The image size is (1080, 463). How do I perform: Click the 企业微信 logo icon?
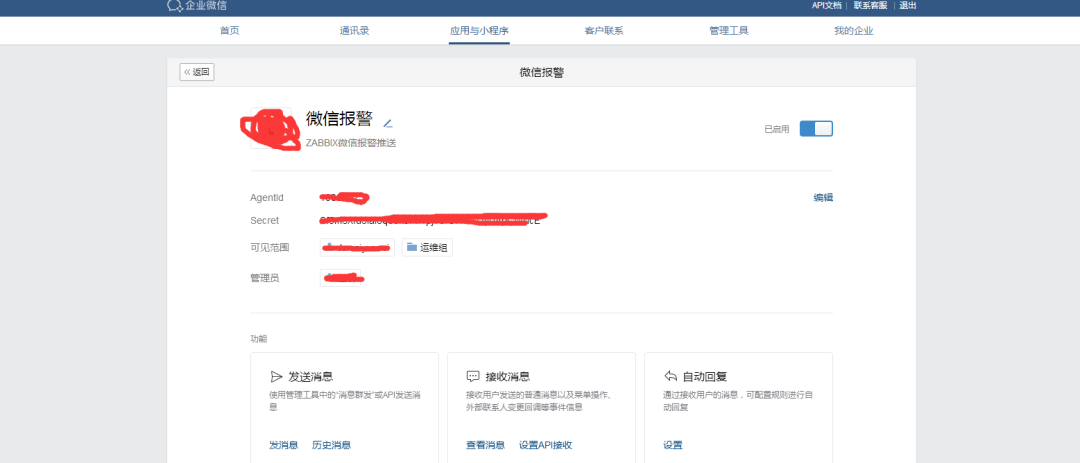(174, 6)
